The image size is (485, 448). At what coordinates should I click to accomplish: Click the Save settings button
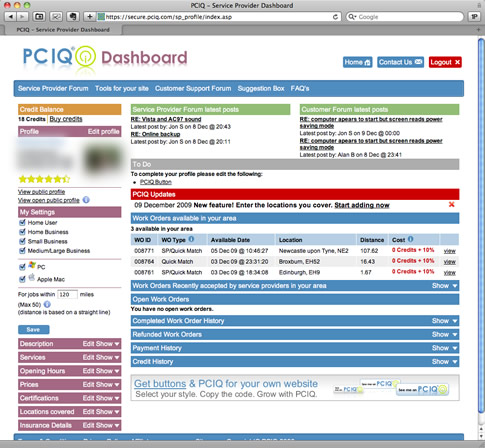[34, 329]
